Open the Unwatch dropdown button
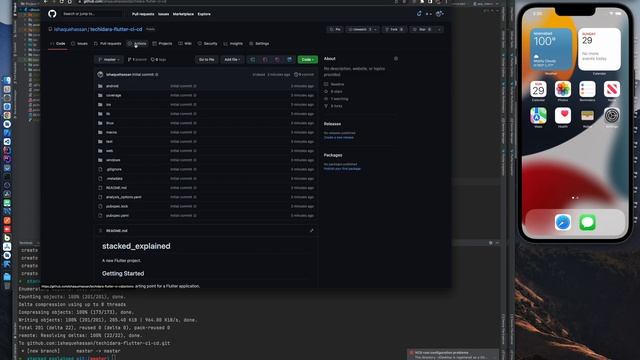Image resolution: width=640 pixels, height=360 pixels. coord(362,29)
